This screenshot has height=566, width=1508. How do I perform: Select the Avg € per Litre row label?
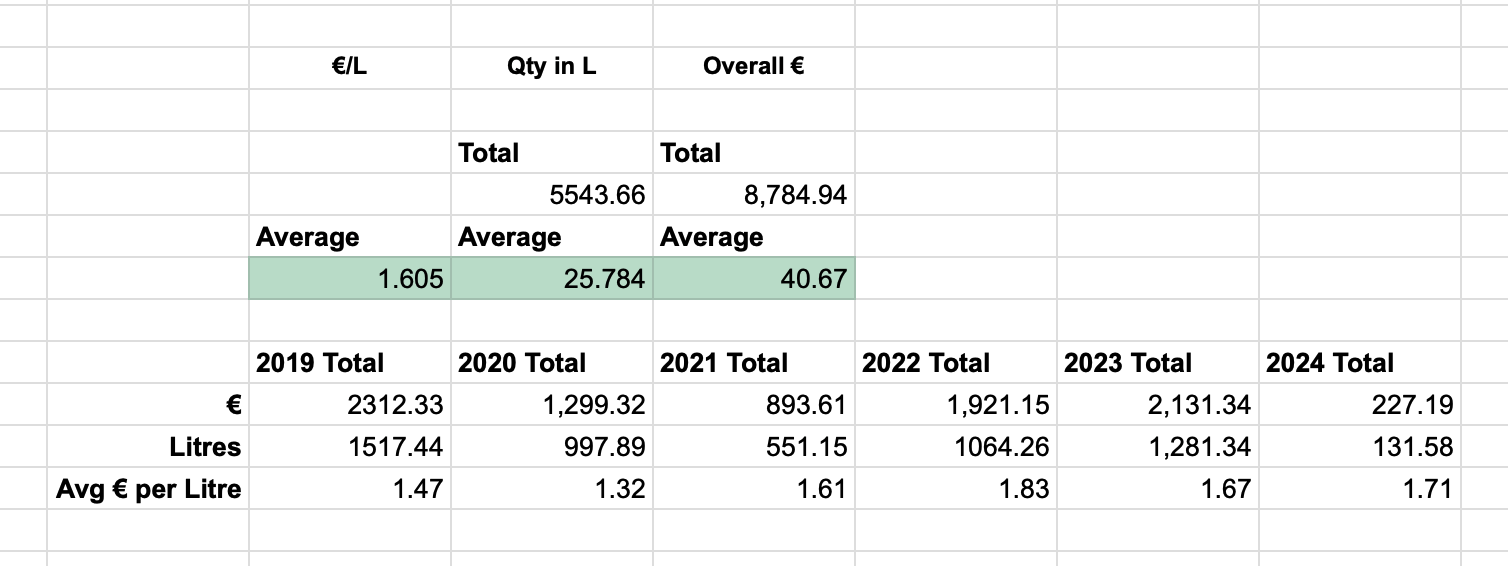[148, 489]
